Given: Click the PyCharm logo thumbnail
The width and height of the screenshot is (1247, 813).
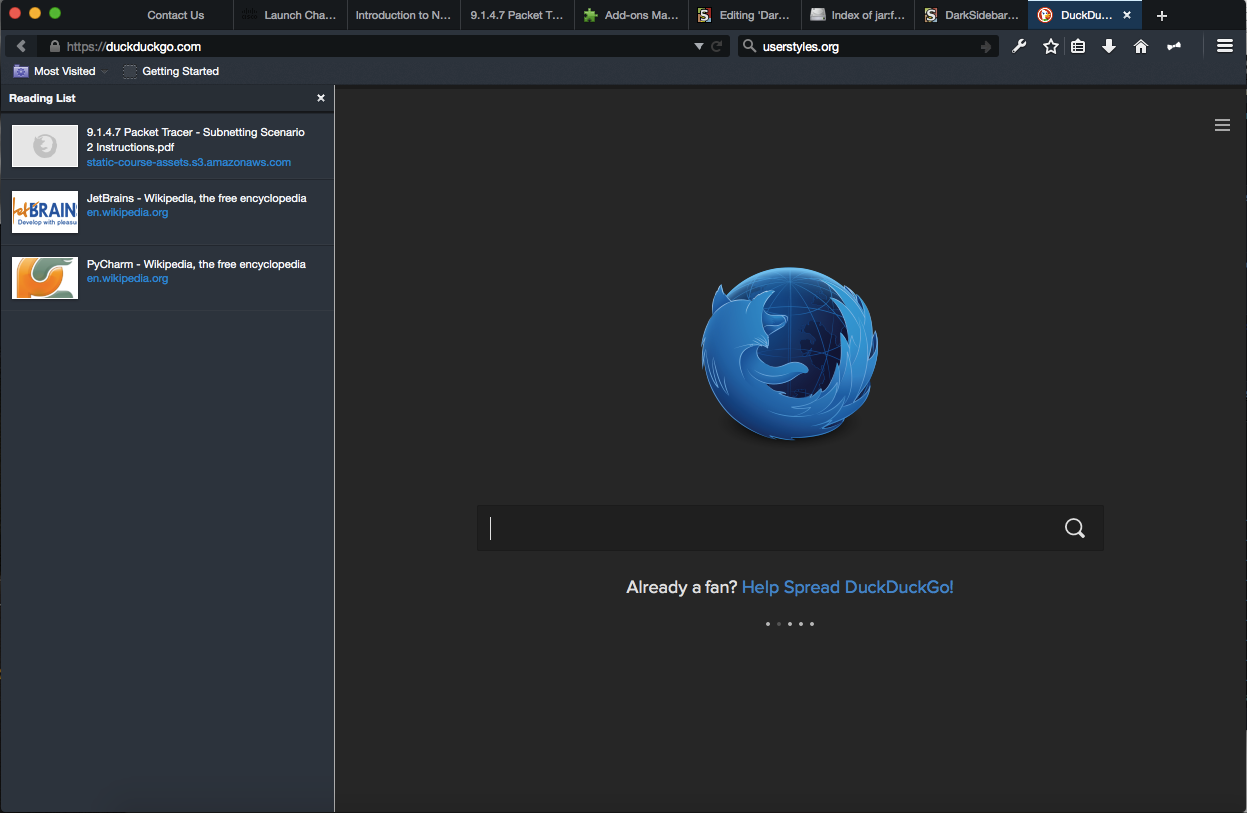Looking at the screenshot, I should click(45, 278).
